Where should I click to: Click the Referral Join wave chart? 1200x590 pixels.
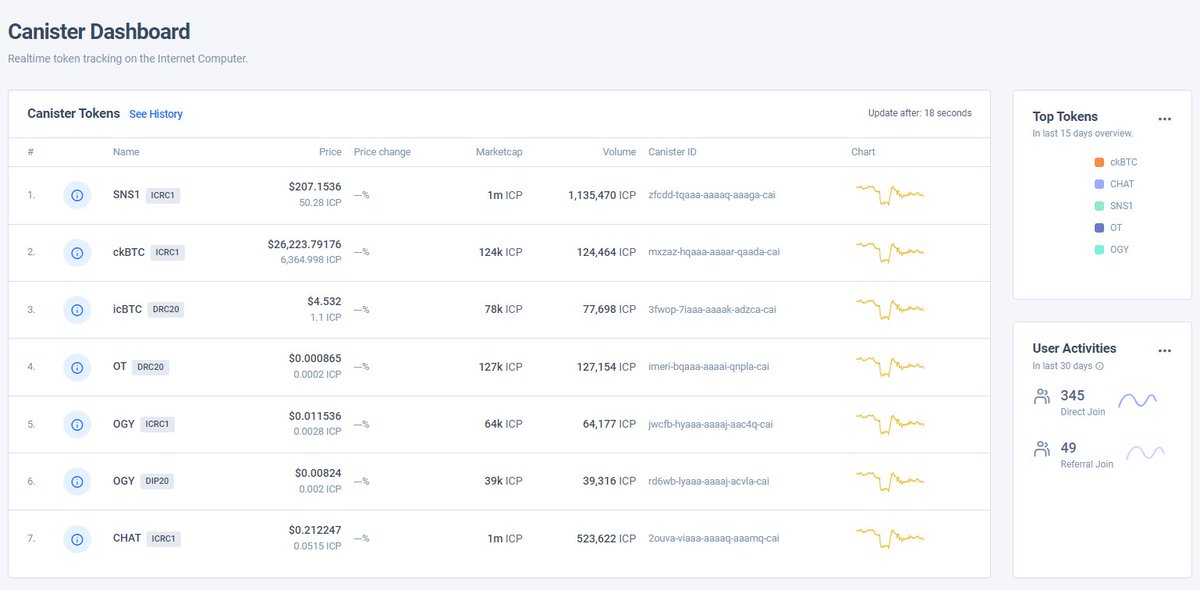[1146, 453]
